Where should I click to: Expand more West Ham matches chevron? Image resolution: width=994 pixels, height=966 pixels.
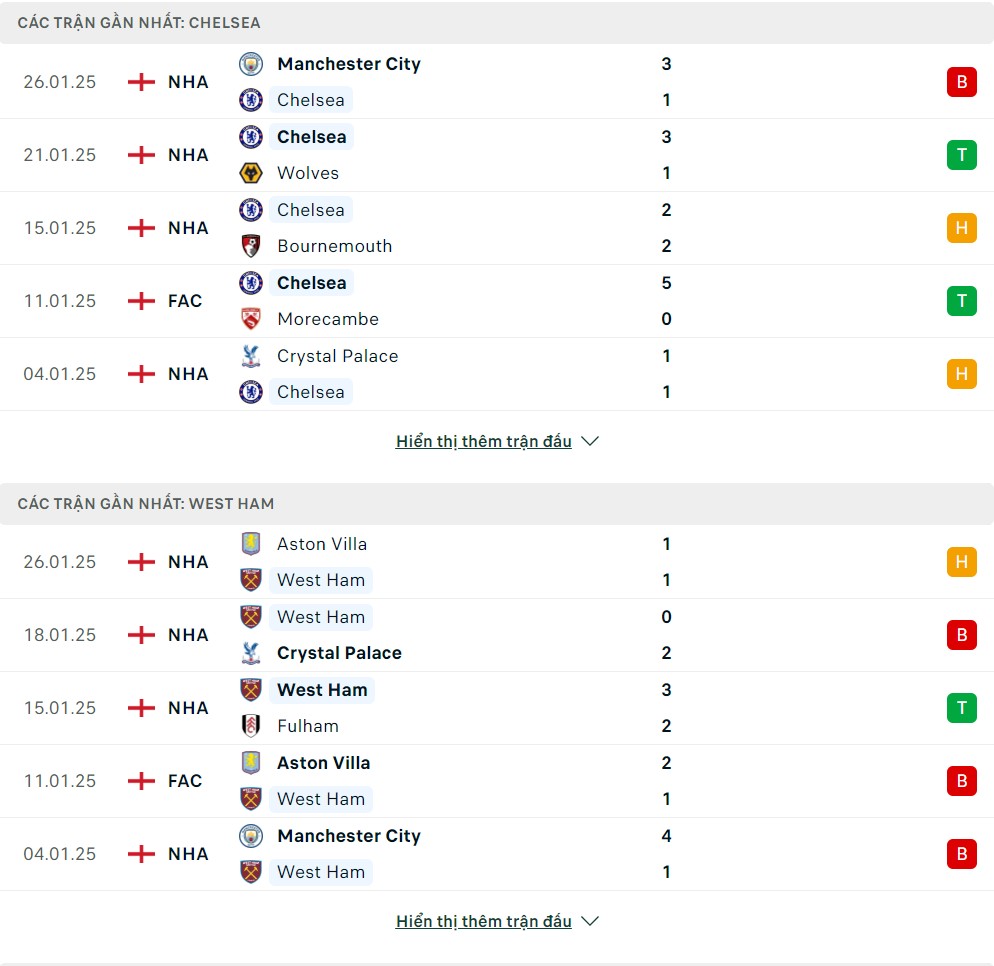[x=590, y=921]
